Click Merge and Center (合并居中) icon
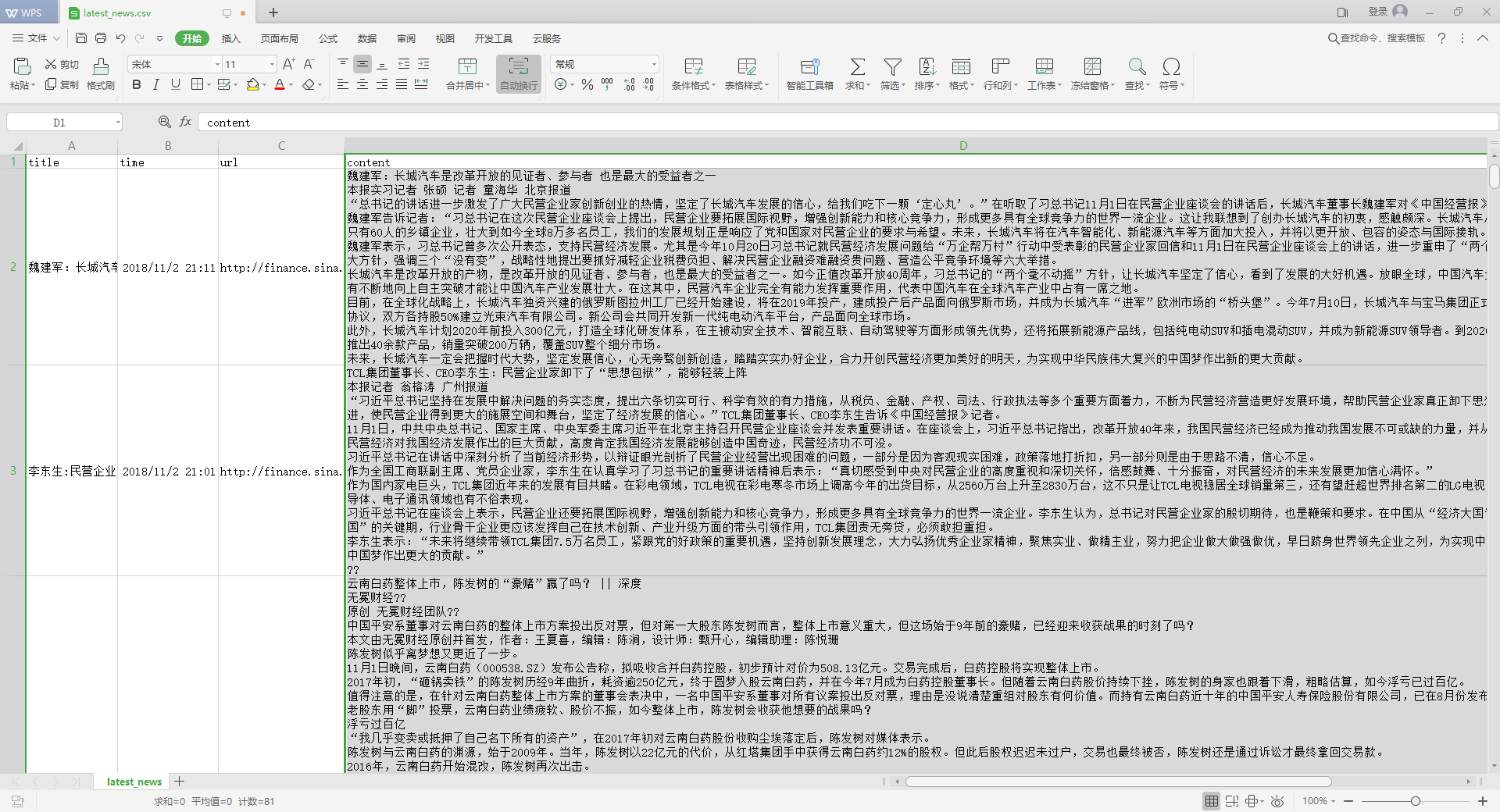The width and height of the screenshot is (1500, 812). click(467, 66)
